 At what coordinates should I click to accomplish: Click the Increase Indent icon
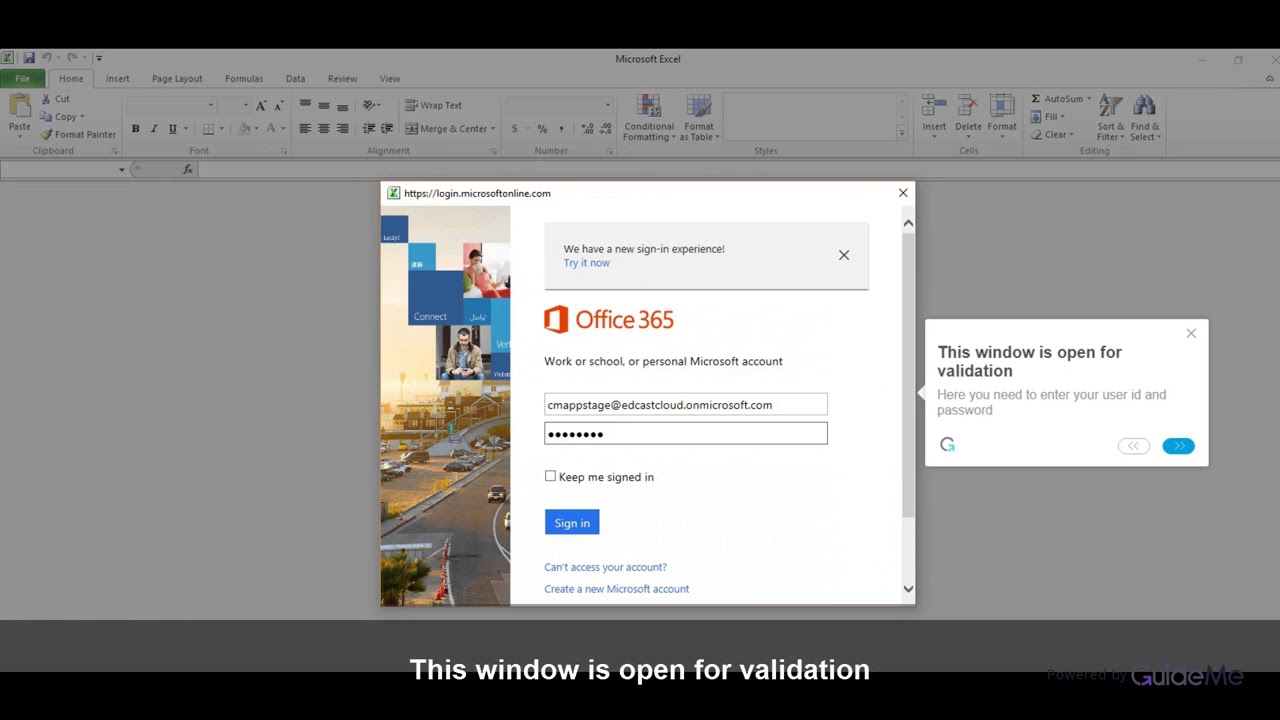click(386, 129)
